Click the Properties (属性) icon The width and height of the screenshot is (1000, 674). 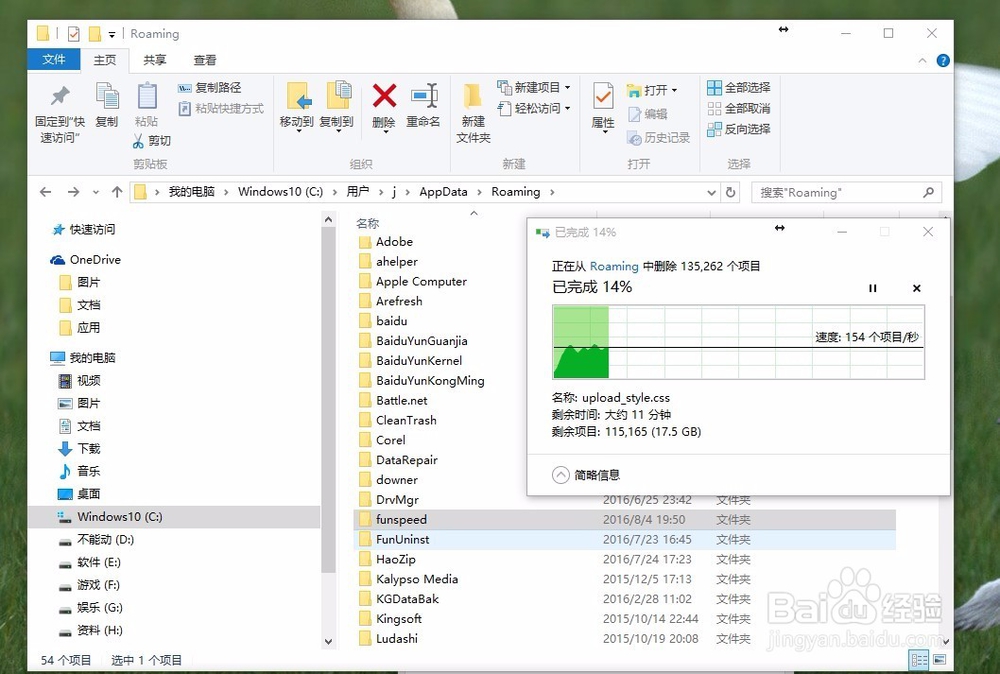(x=603, y=96)
